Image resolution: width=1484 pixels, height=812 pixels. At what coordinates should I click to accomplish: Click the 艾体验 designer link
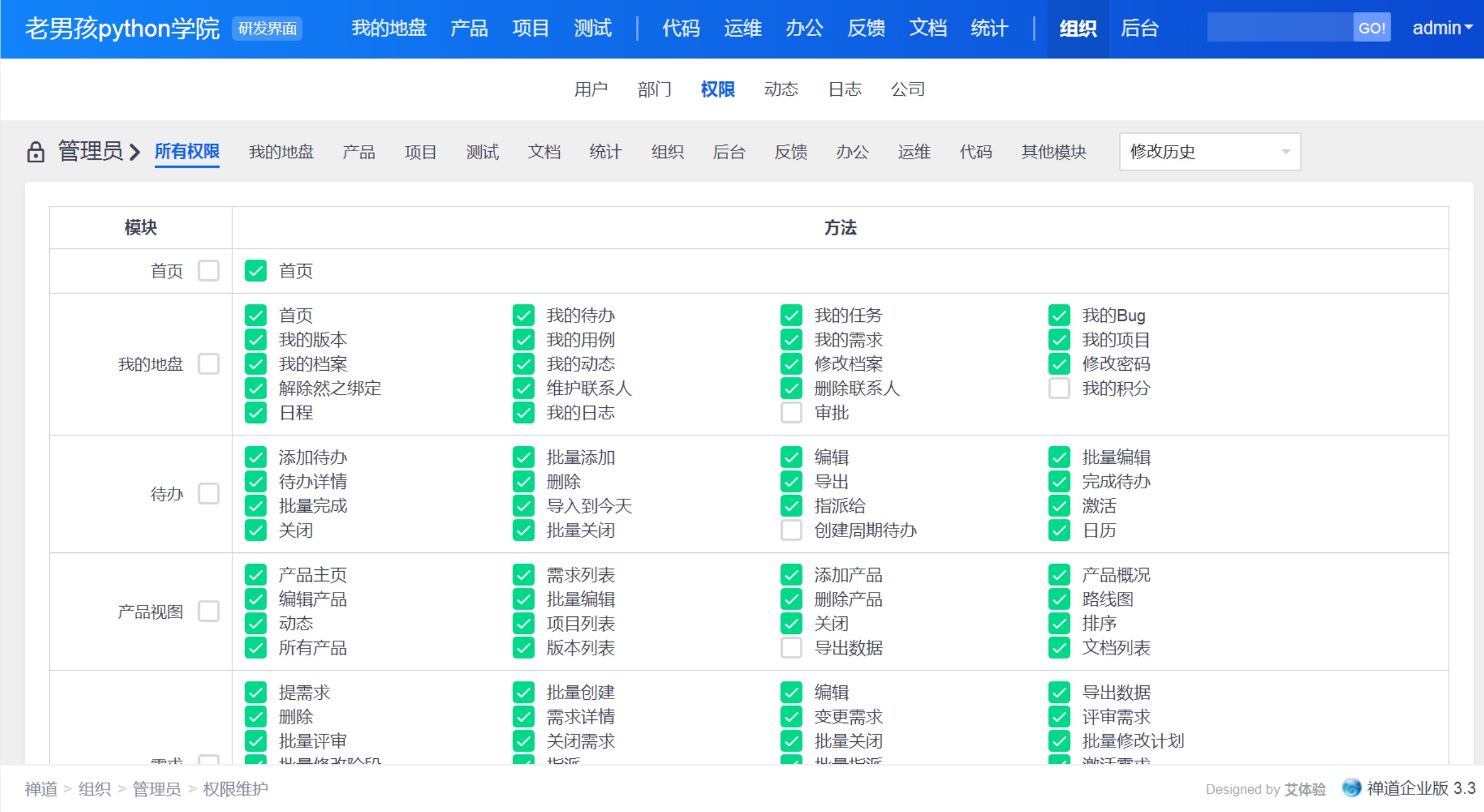click(1305, 789)
